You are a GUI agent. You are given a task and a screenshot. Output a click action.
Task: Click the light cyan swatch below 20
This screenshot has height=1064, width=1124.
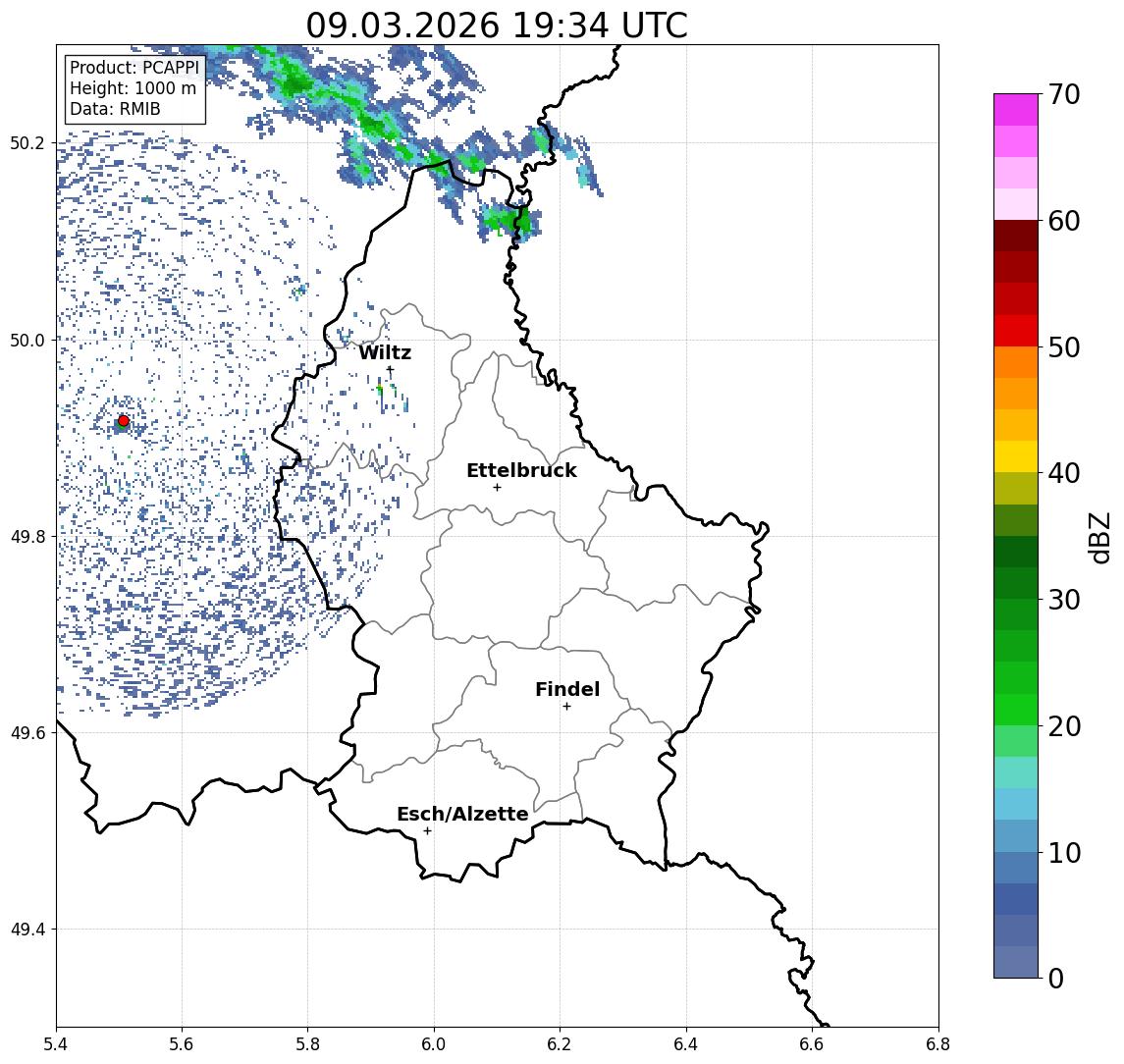click(x=1016, y=772)
